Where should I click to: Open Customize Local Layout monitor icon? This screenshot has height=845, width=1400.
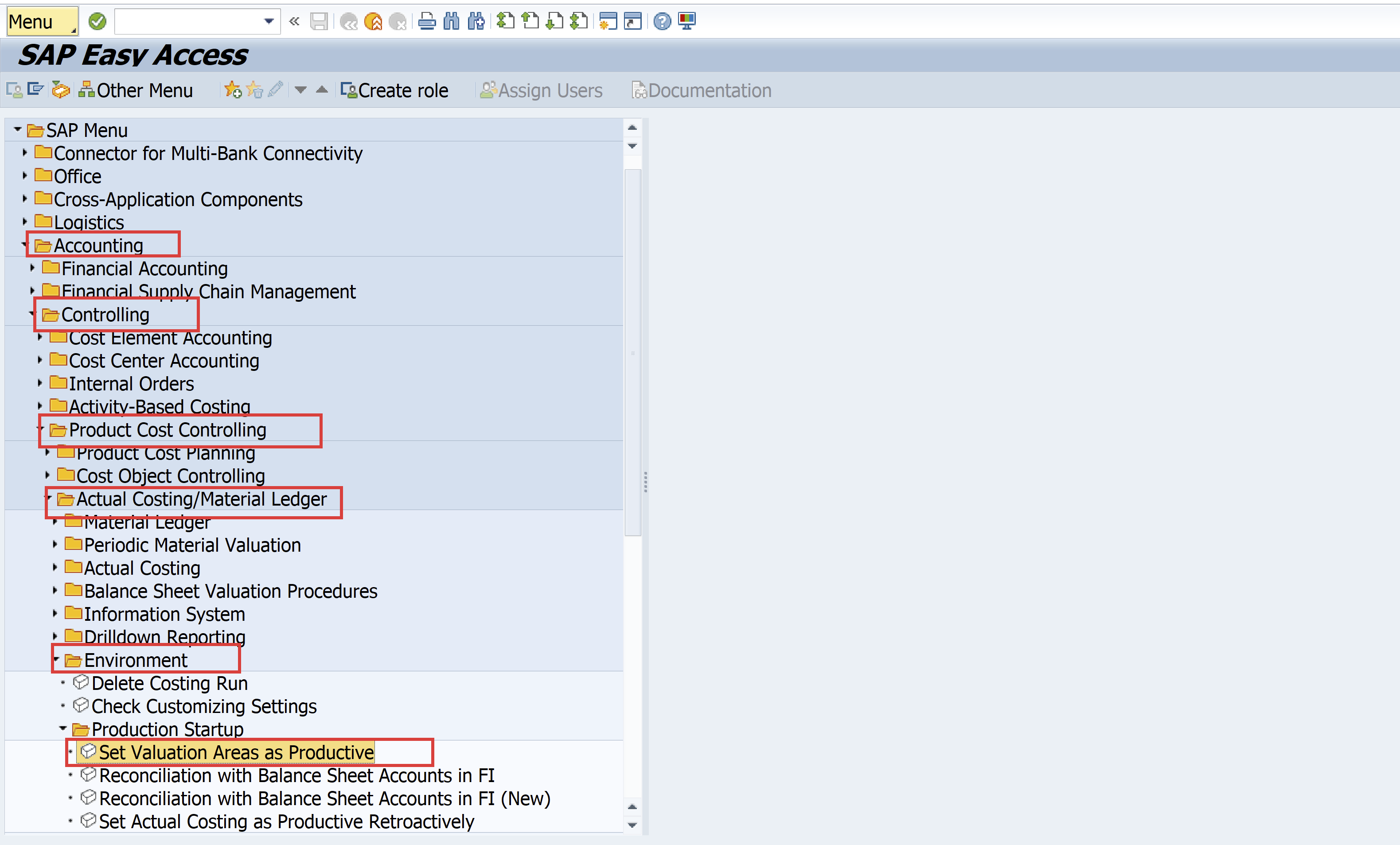click(687, 22)
